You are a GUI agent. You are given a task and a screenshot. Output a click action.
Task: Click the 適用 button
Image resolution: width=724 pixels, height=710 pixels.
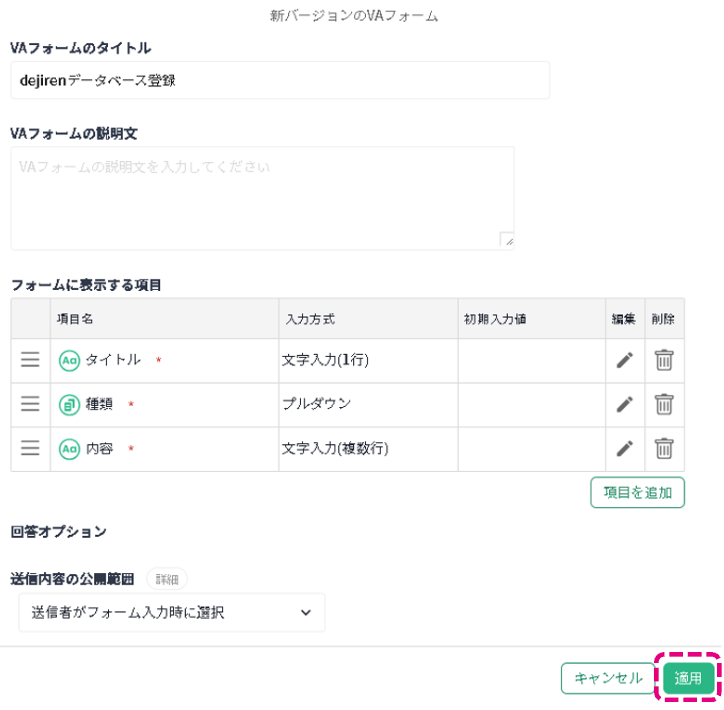[x=688, y=678]
